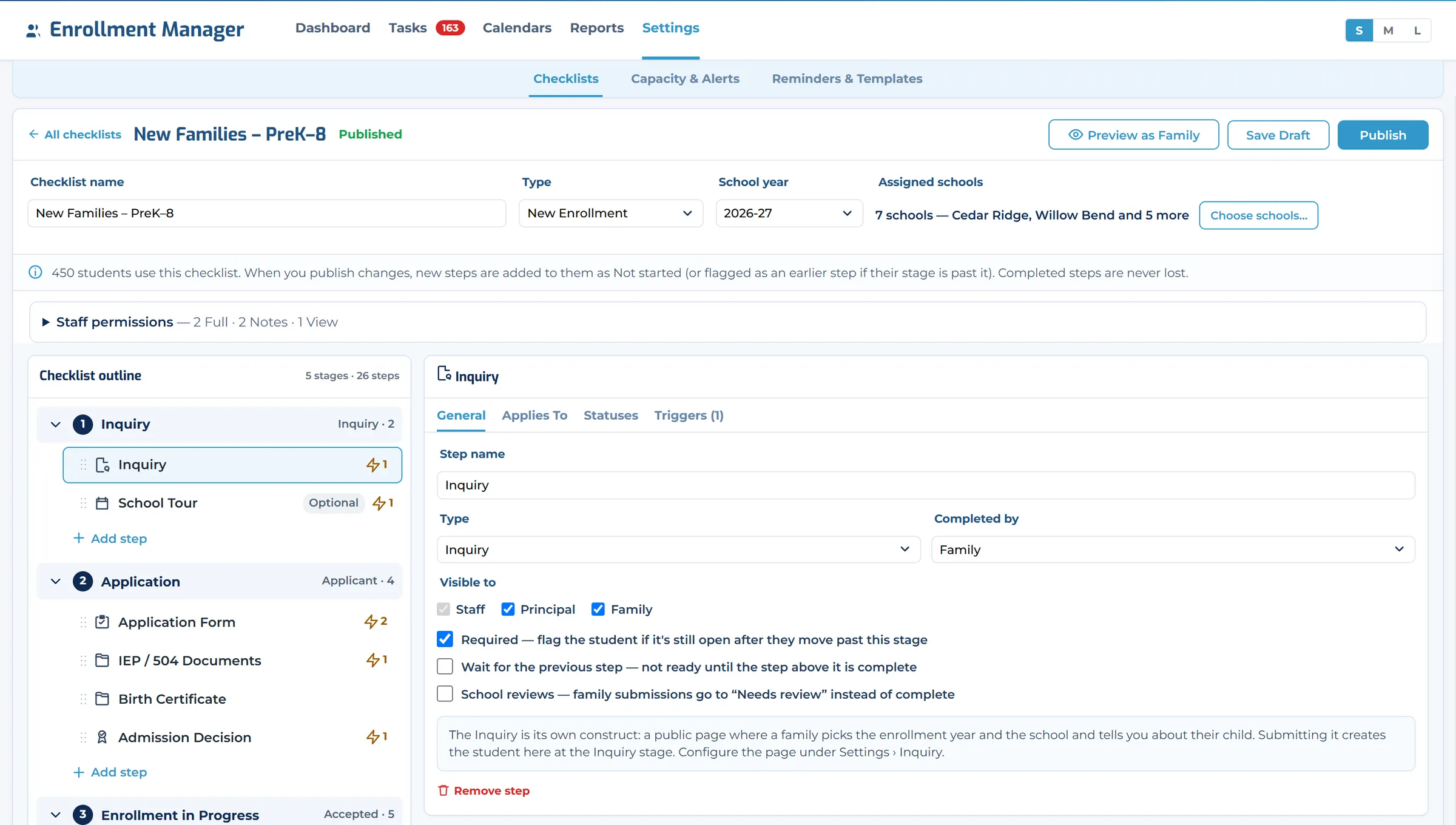Open the Reports nav item
Screen dimensions: 1456x825
(x=597, y=28)
